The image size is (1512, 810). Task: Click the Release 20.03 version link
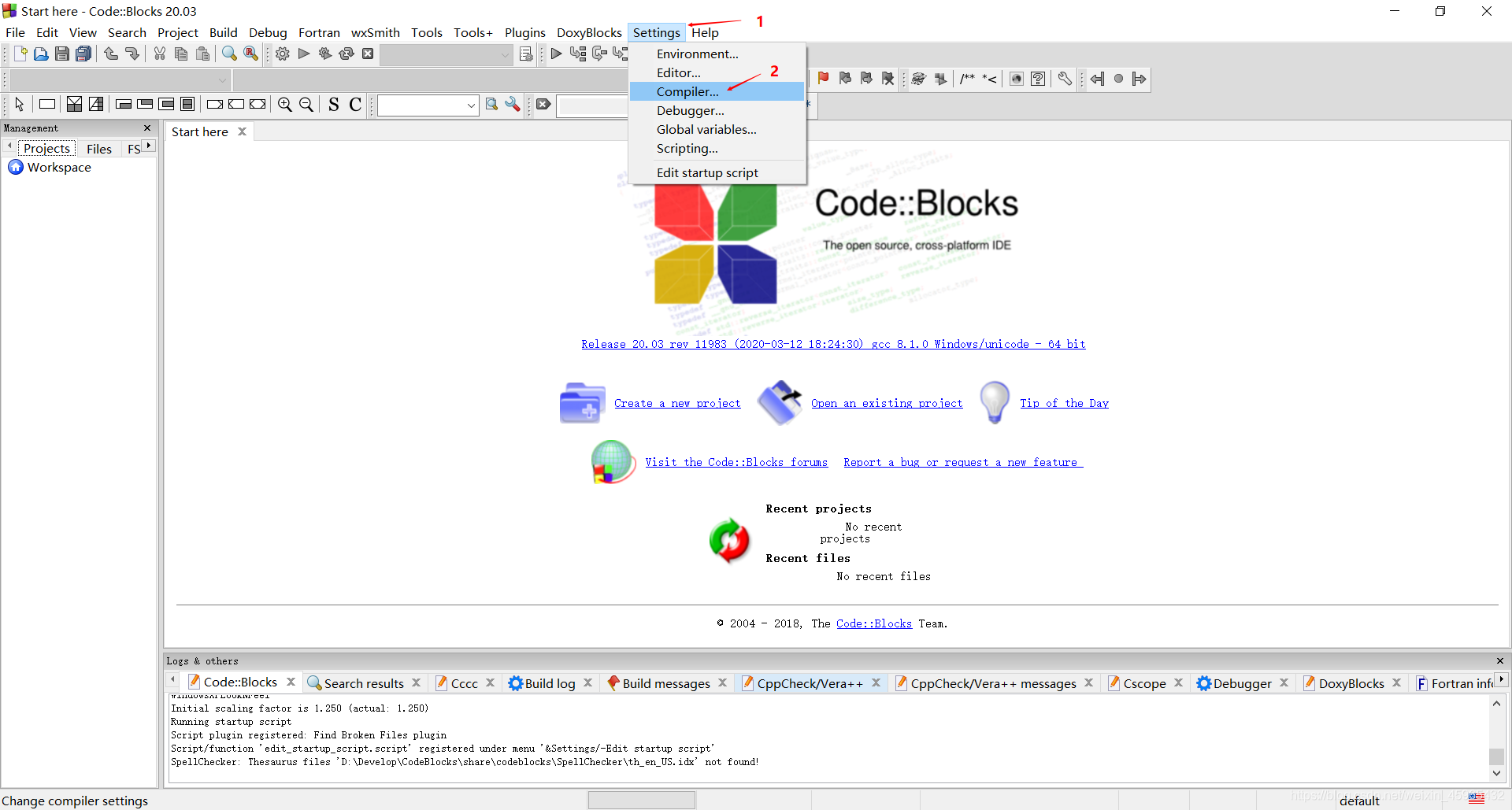[833, 344]
